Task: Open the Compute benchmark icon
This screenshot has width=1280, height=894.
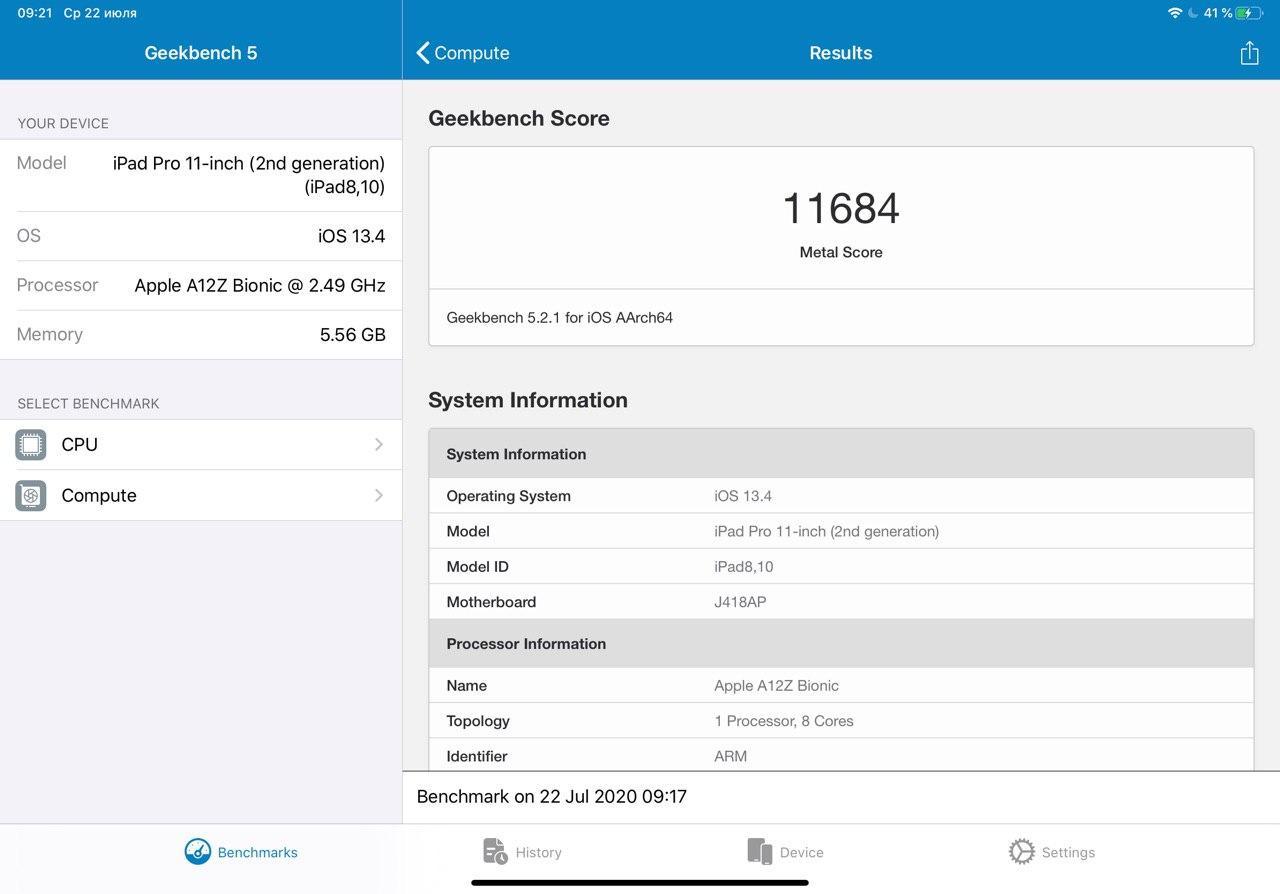Action: pyautogui.click(x=31, y=495)
